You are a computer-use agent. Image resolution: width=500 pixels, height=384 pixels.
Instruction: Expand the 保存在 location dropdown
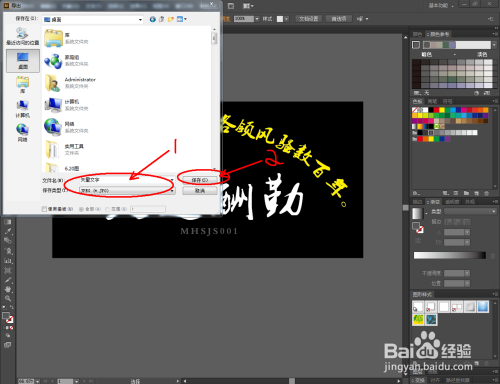tap(140, 20)
